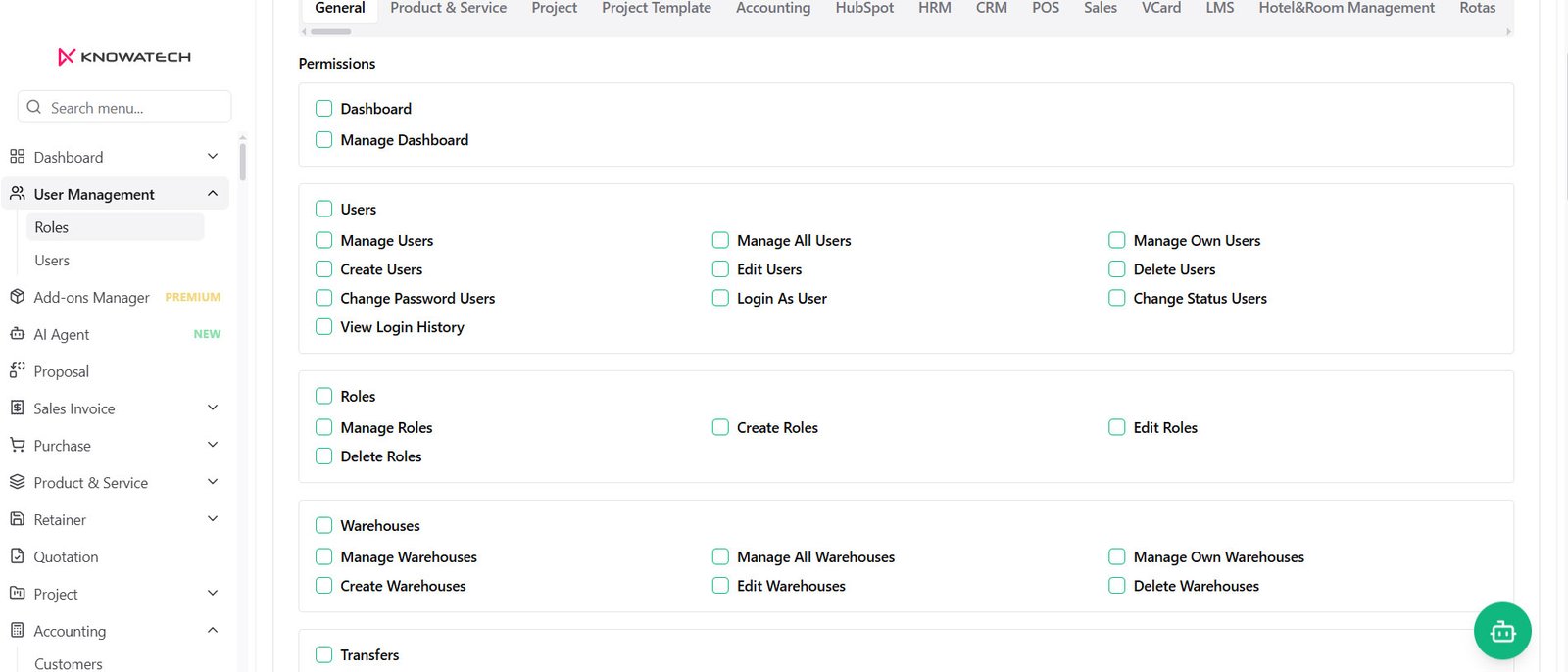Enable View Login History permission

[x=323, y=327]
